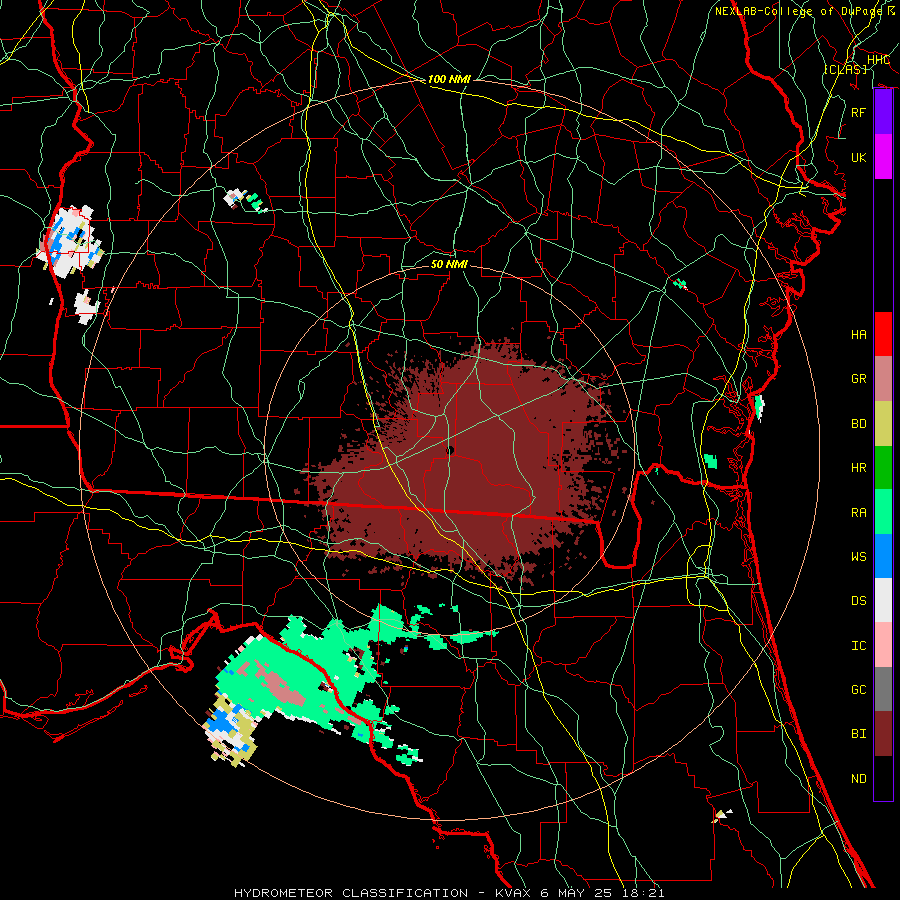Click the 50 NMI range ring label

point(449,264)
